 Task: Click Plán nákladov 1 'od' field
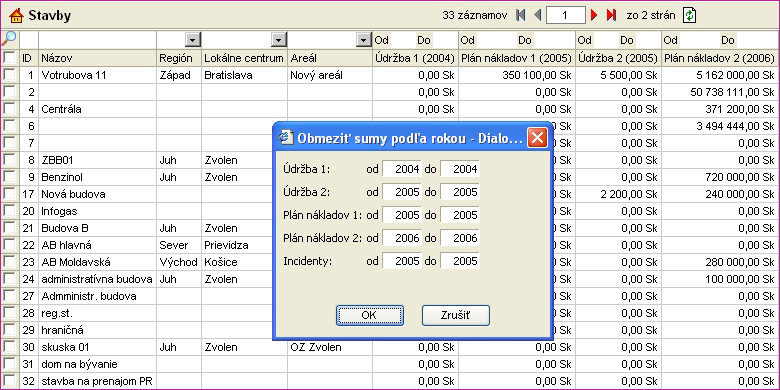402,215
